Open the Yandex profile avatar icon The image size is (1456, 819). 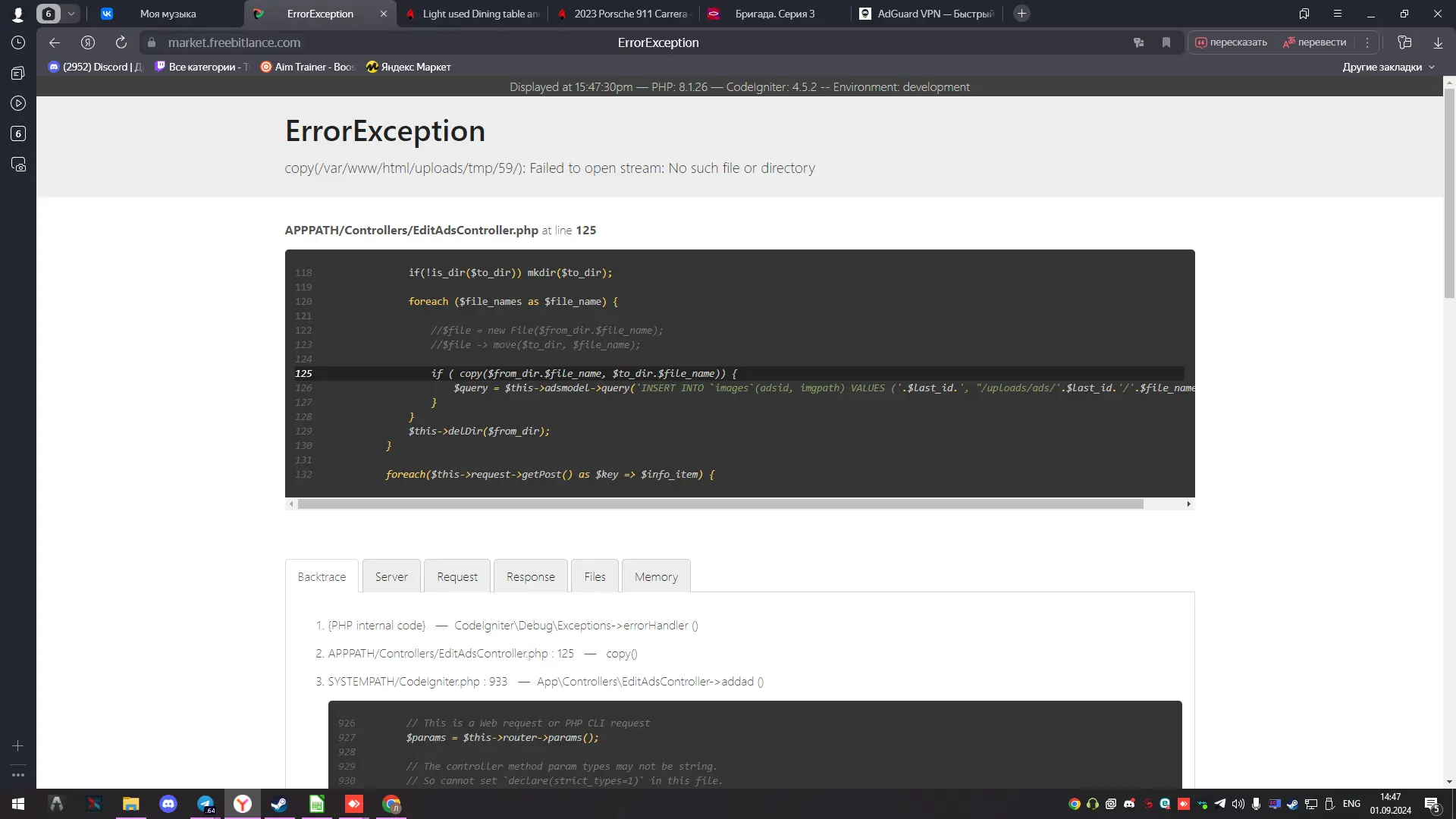coord(17,14)
